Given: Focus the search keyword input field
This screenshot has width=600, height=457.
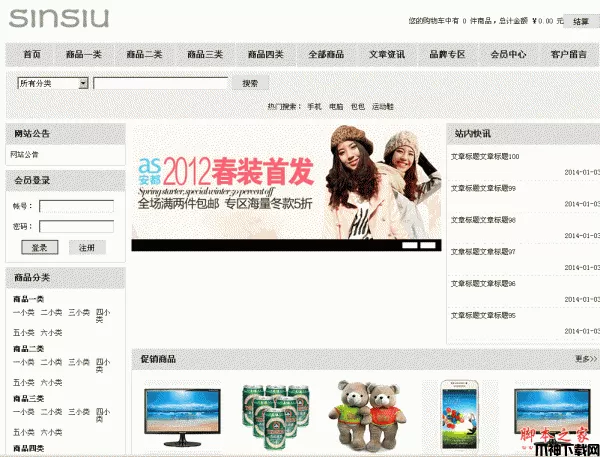Looking at the screenshot, I should [161, 83].
